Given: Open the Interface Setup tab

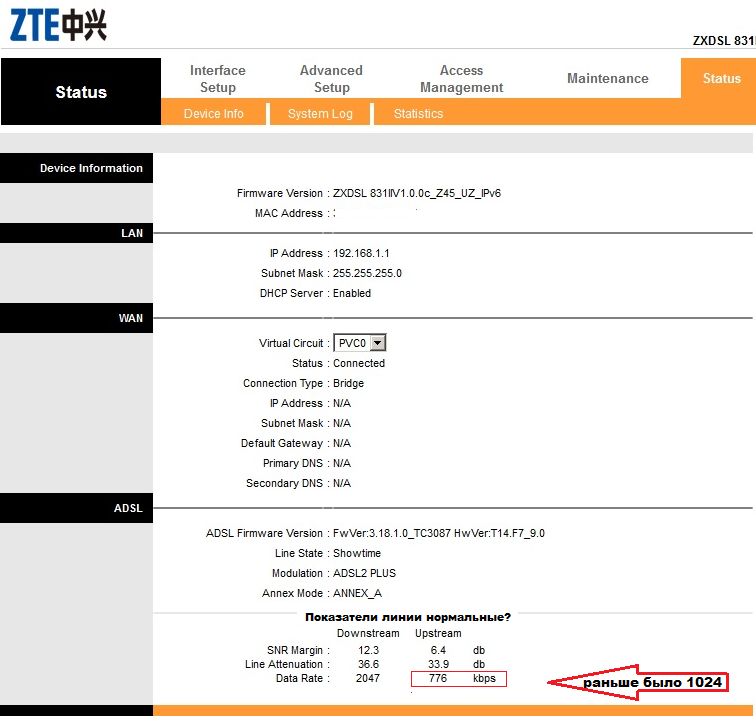Looking at the screenshot, I should (217, 79).
